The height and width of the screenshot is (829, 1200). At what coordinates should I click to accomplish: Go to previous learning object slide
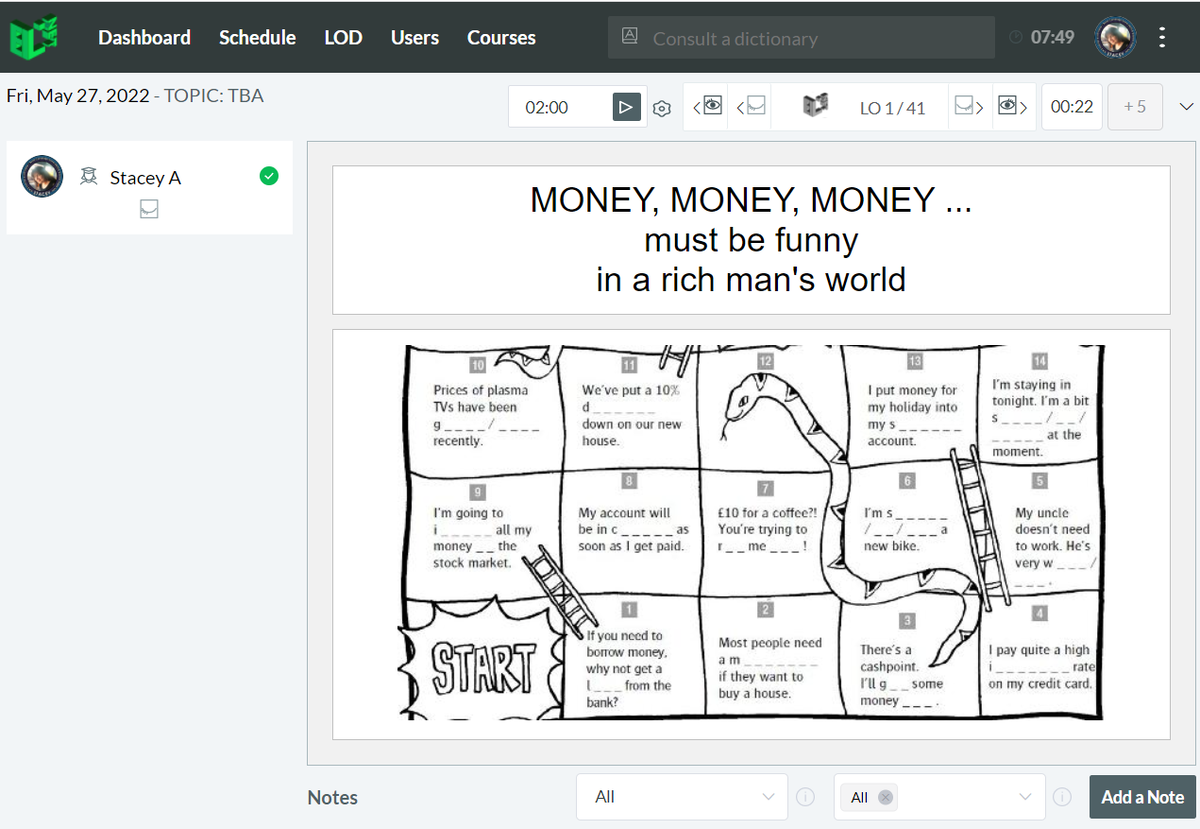coord(751,106)
